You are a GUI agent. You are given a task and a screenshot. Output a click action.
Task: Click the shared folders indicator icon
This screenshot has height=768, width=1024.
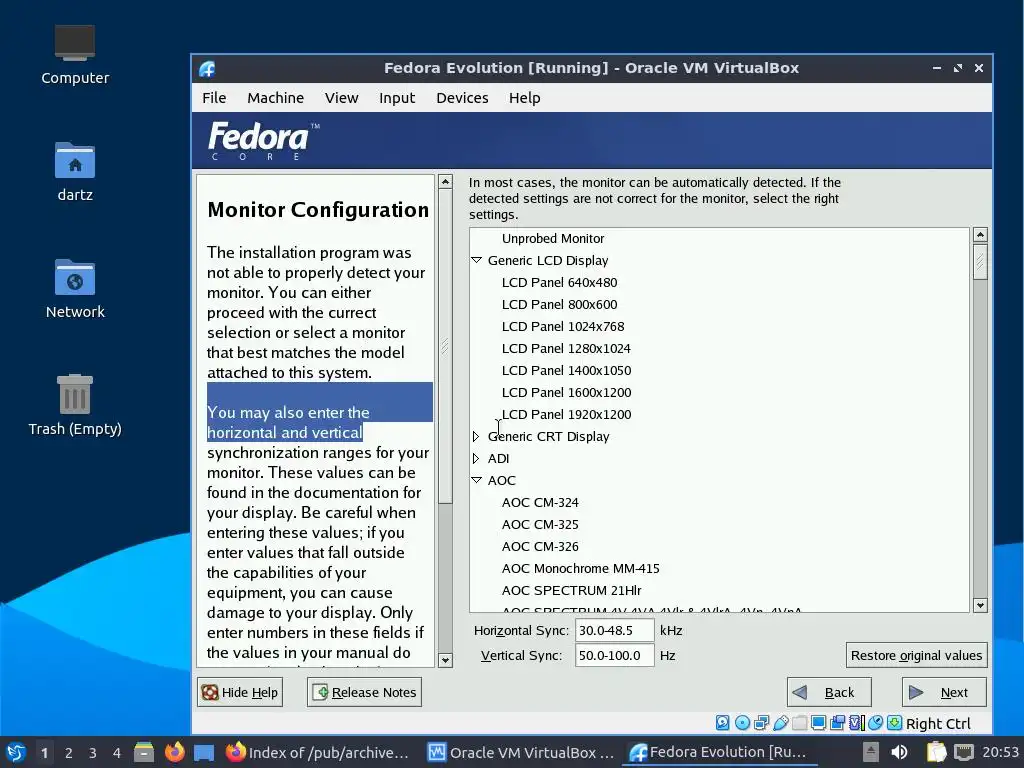(799, 723)
